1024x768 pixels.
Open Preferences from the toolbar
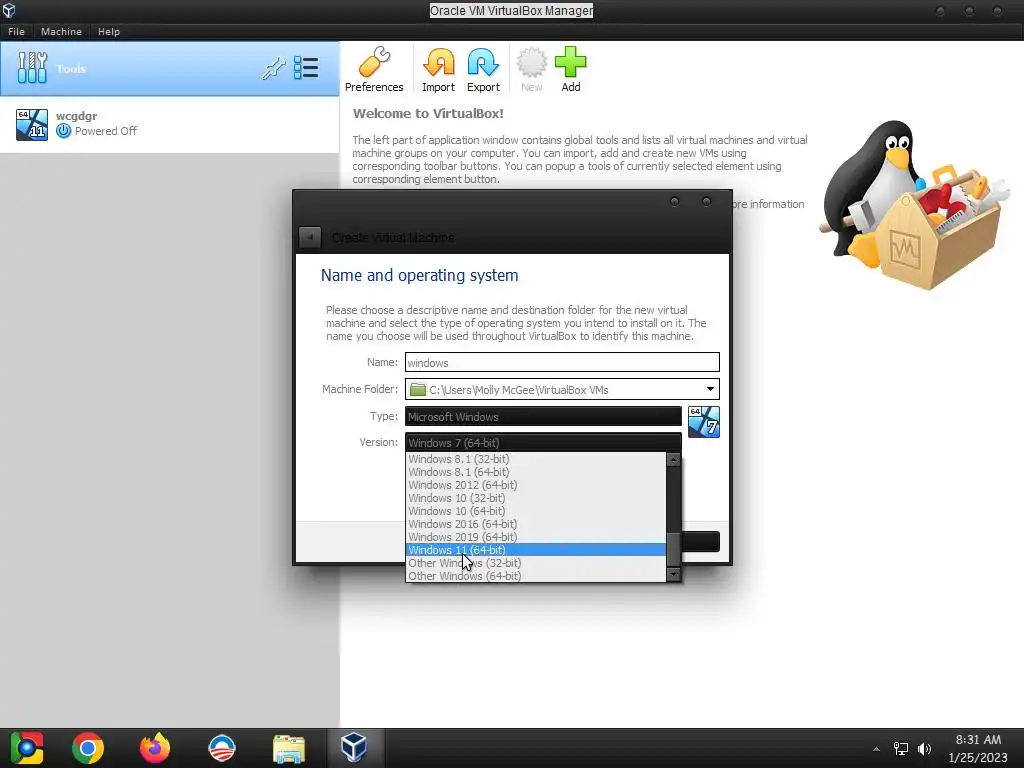point(374,70)
